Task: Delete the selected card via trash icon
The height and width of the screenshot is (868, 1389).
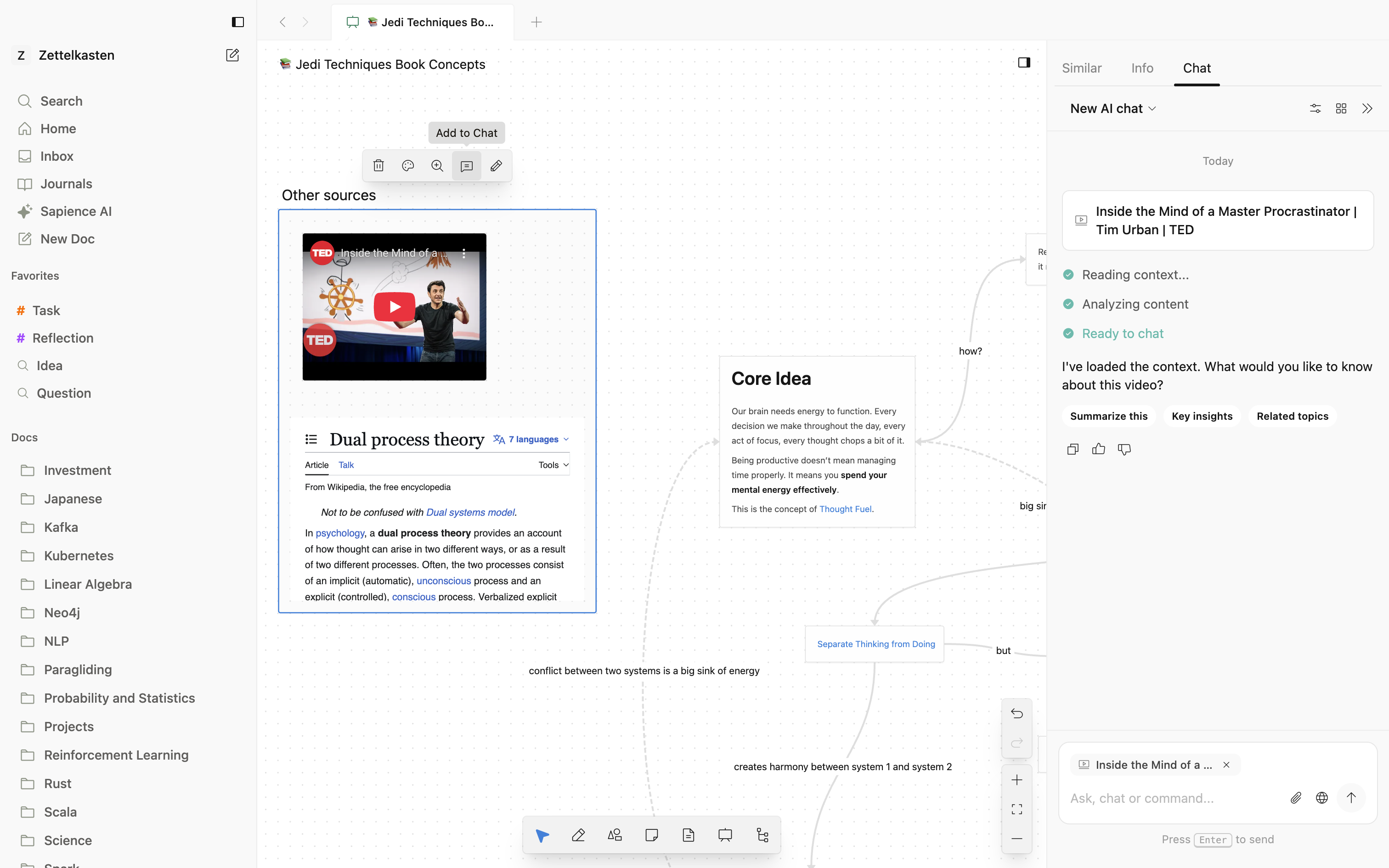Action: point(379,165)
